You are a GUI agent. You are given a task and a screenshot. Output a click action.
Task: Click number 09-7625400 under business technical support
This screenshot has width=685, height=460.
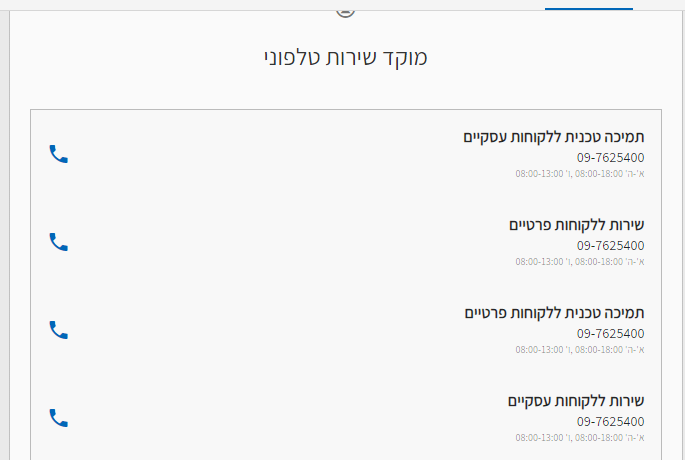tap(610, 158)
